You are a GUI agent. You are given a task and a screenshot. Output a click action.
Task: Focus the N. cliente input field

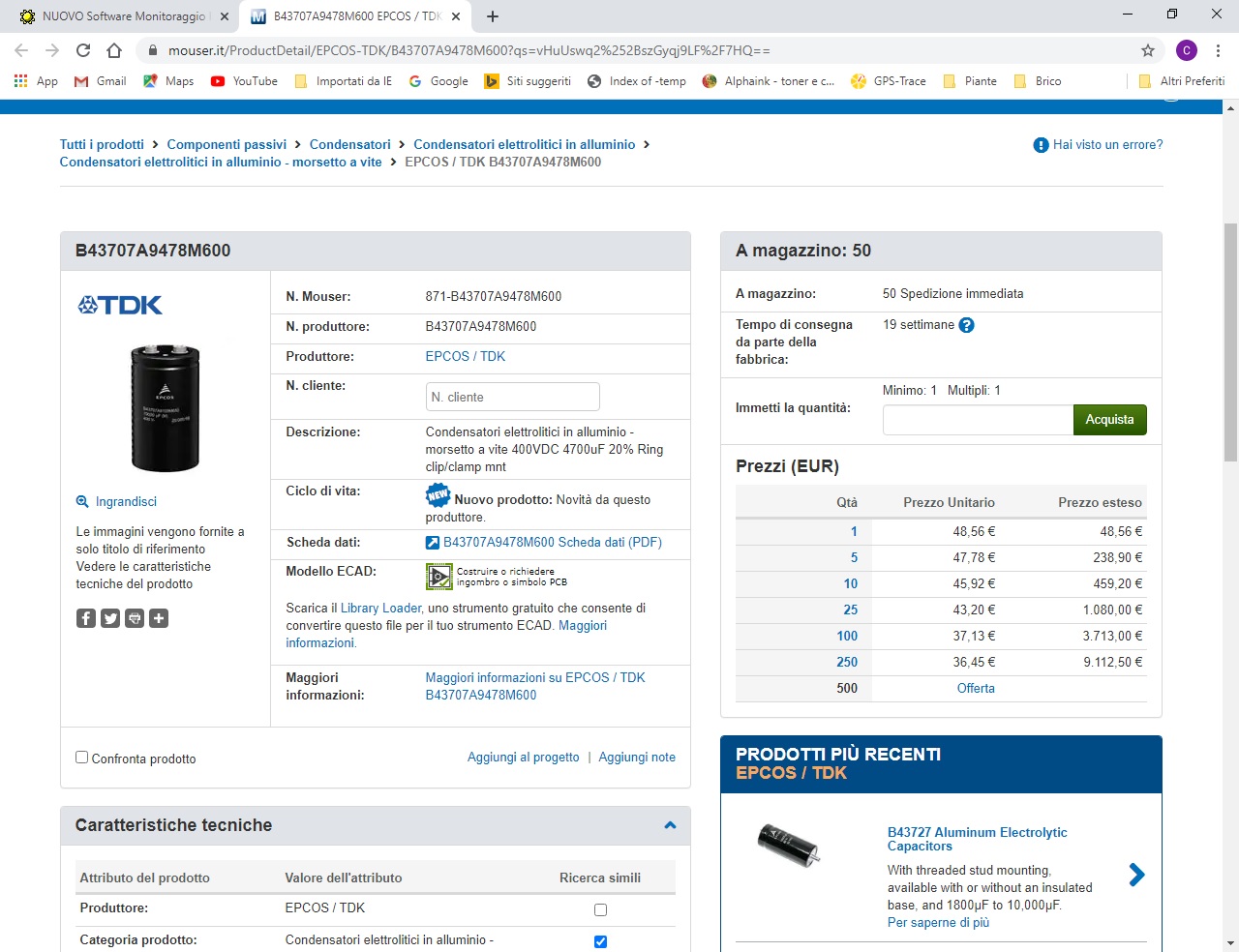[x=513, y=397]
